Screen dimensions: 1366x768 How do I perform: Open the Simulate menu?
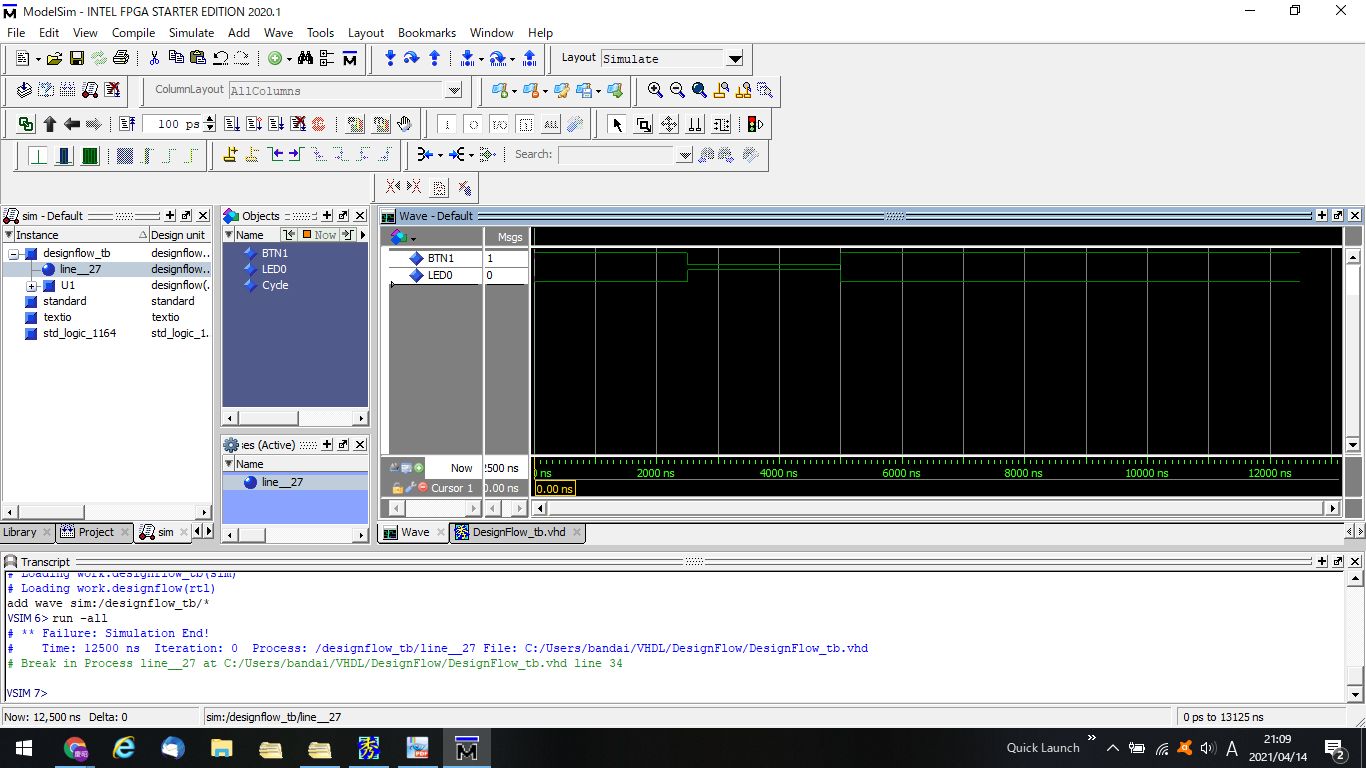191,33
